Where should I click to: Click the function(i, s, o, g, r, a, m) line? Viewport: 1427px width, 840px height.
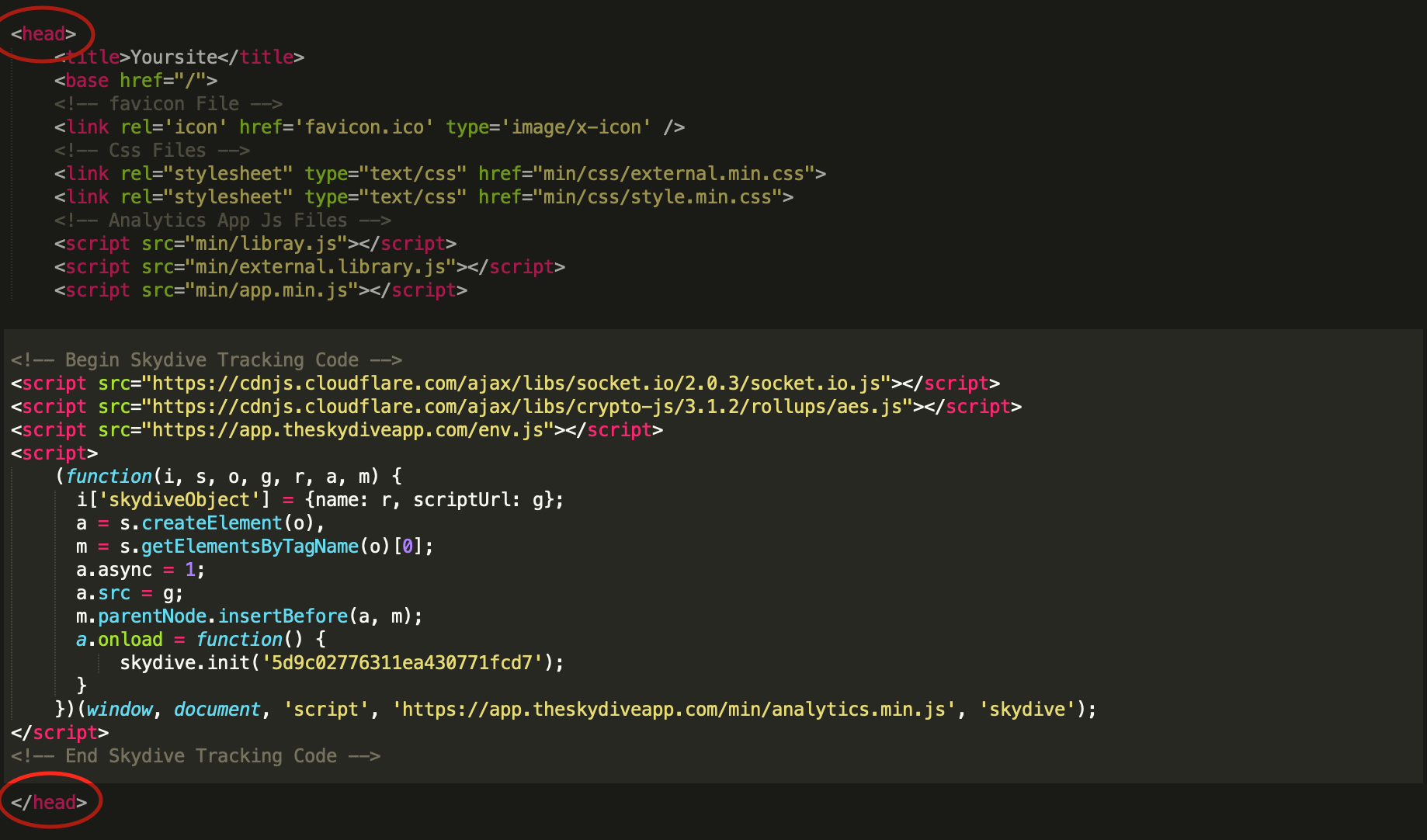click(x=228, y=476)
